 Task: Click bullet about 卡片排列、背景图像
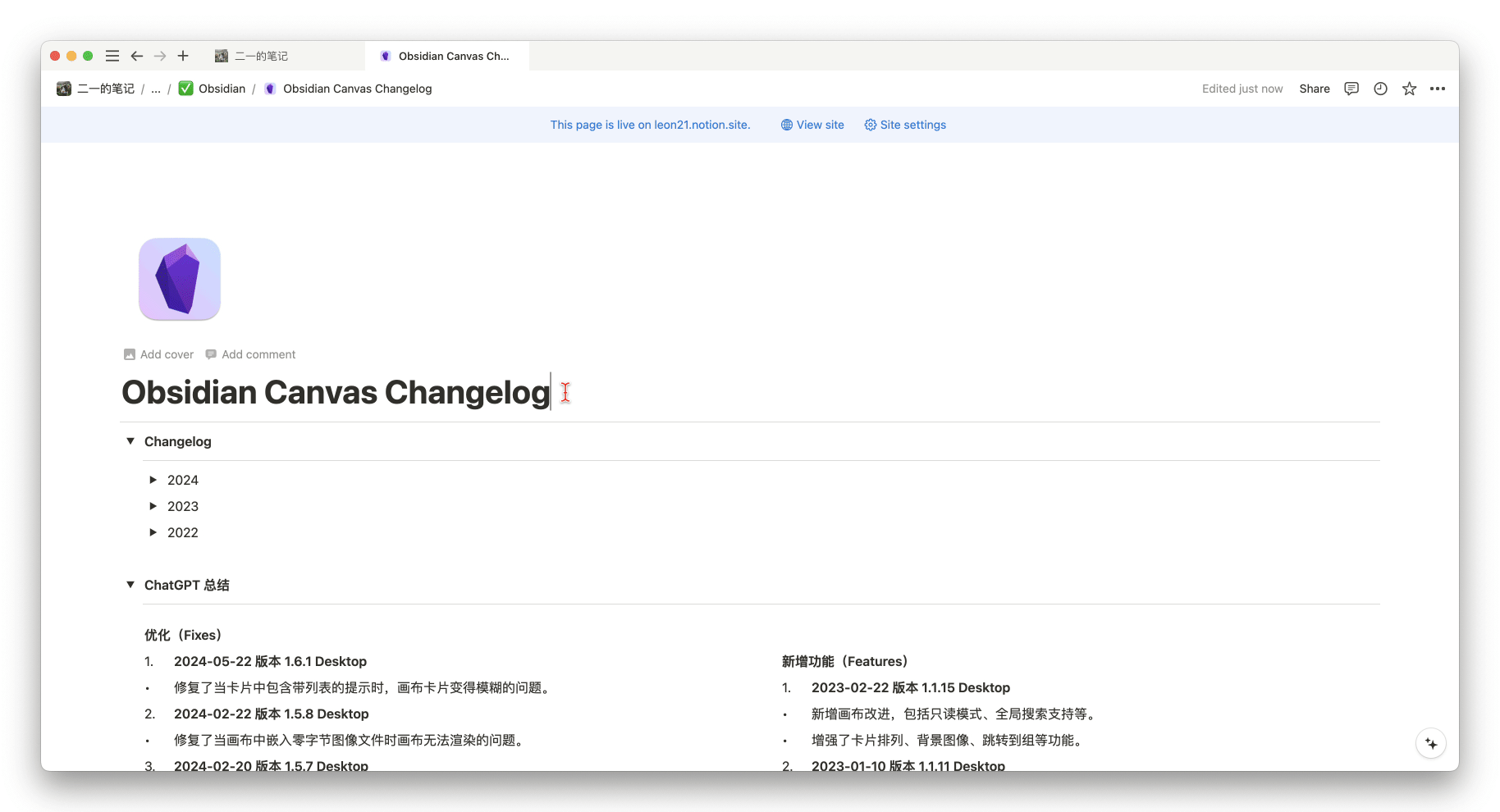(x=949, y=740)
